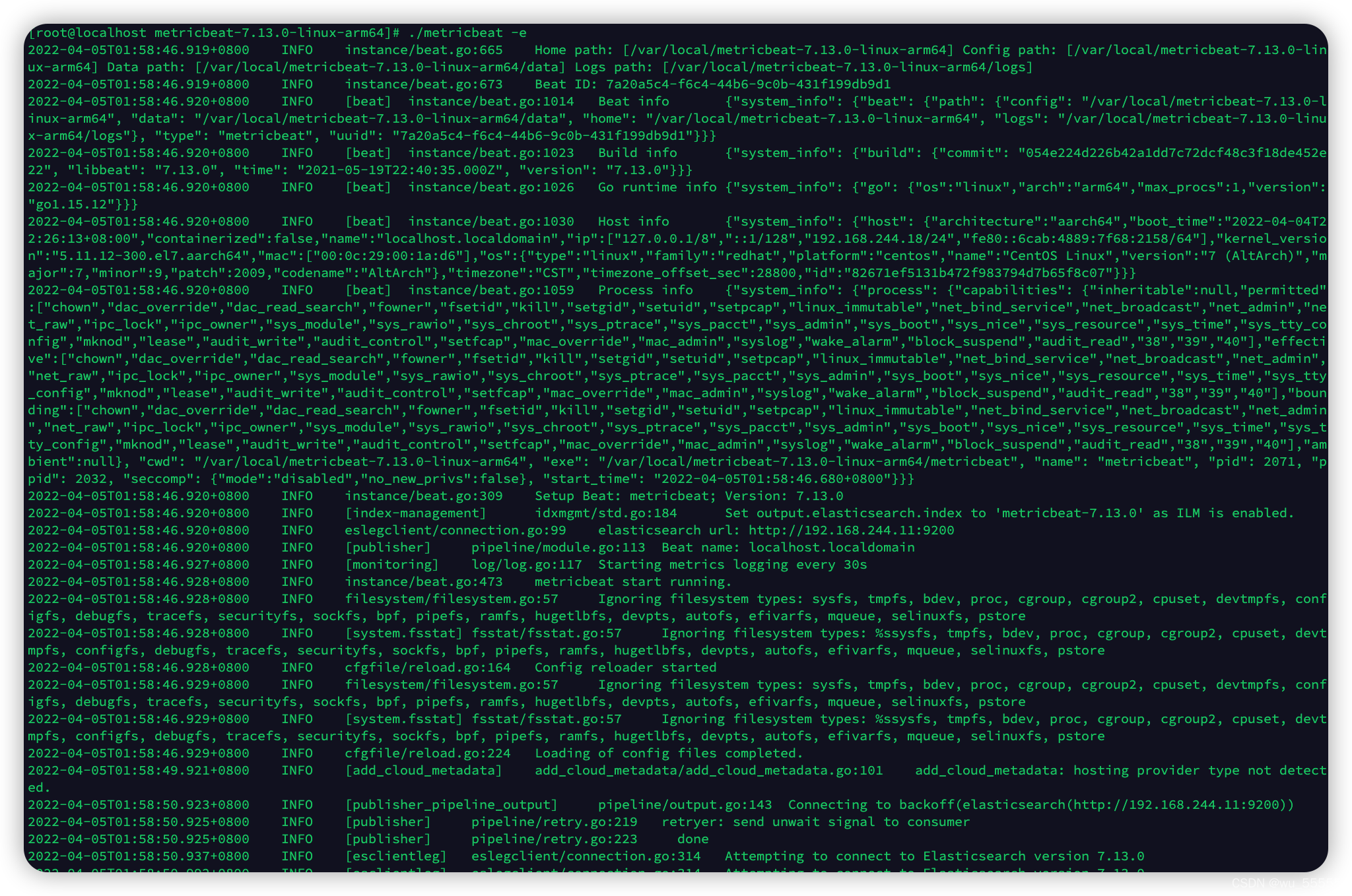Click 'retryer: send unwait signal to consumer'
Image resolution: width=1352 pixels, height=896 pixels.
(815, 822)
